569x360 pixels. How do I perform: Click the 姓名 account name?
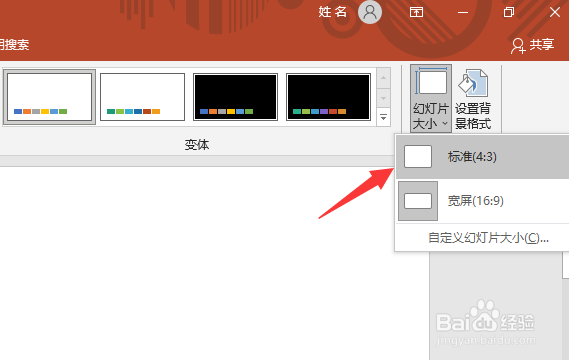(332, 12)
